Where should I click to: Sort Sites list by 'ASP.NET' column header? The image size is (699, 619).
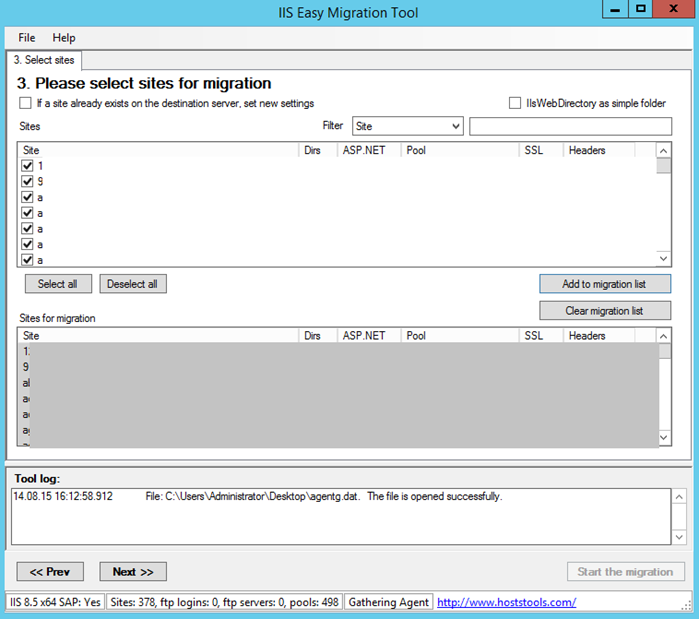click(369, 150)
